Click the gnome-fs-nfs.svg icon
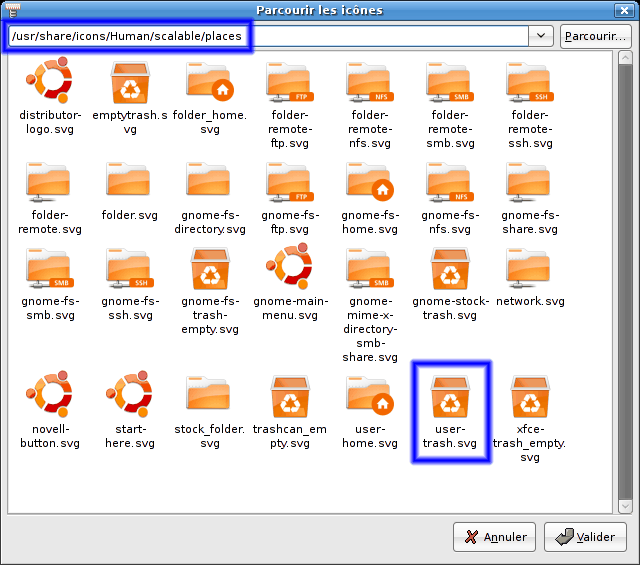Screen dimensions: 640x565 pos(450,182)
